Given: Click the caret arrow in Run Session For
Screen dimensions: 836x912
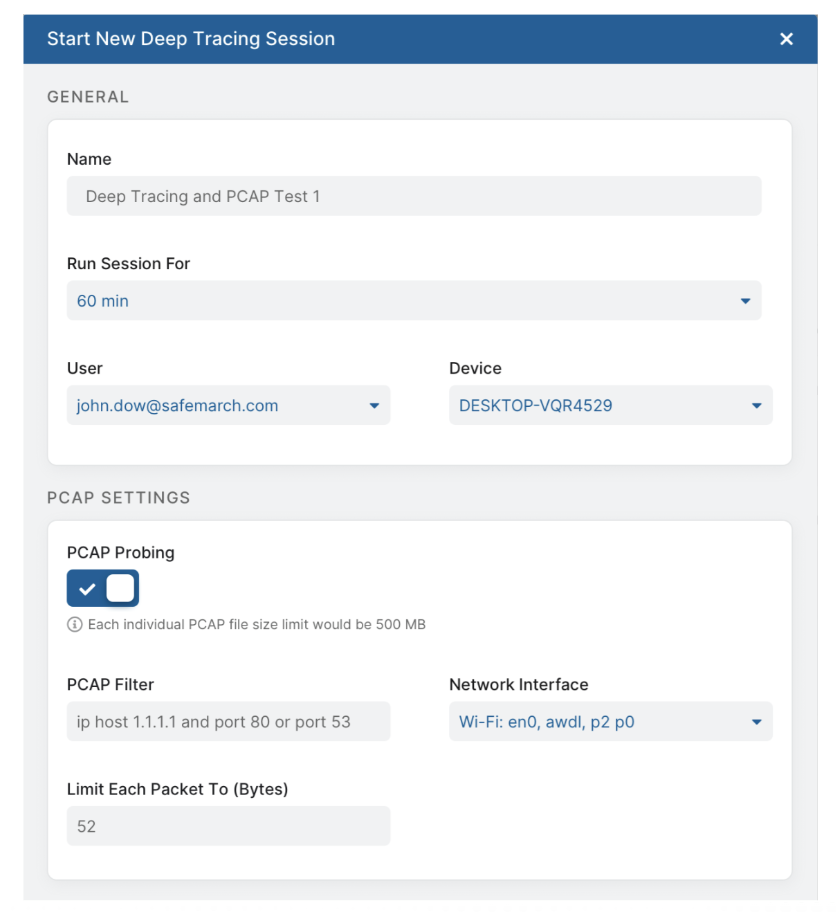Looking at the screenshot, I should tap(745, 301).
